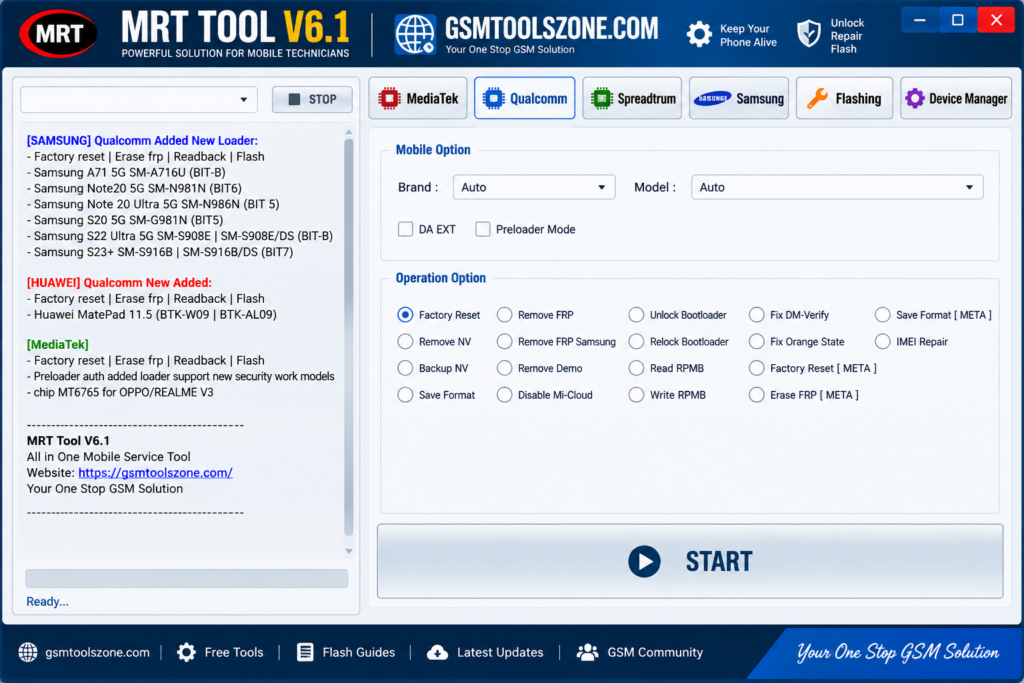Click the GSM Community people icon

pos(588,652)
